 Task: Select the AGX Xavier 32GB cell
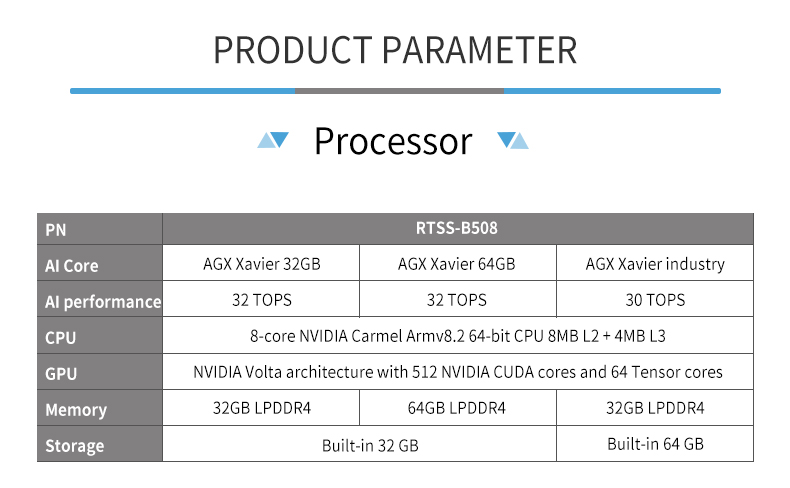click(x=261, y=263)
